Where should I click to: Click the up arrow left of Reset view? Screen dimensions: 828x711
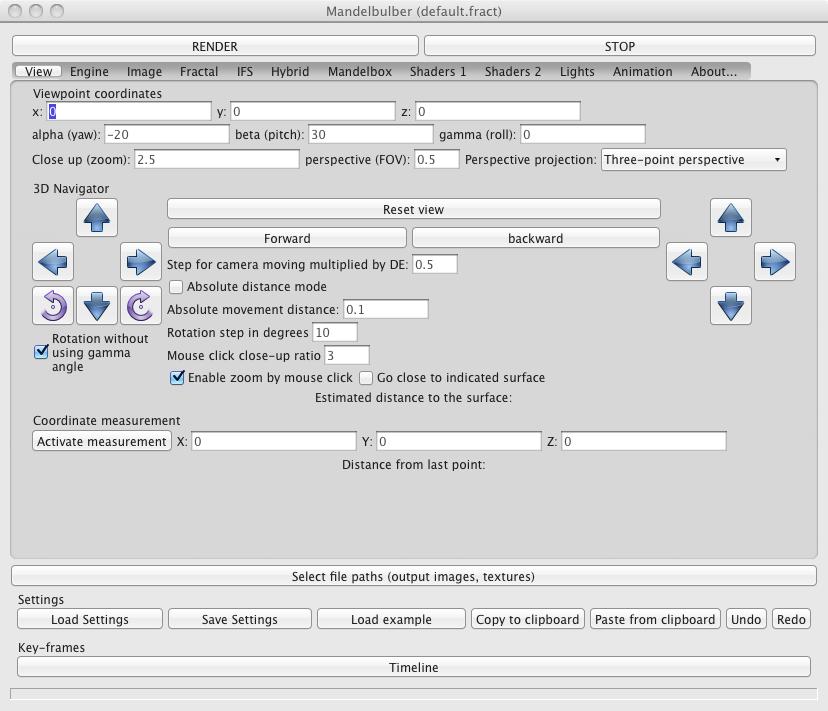click(x=97, y=217)
